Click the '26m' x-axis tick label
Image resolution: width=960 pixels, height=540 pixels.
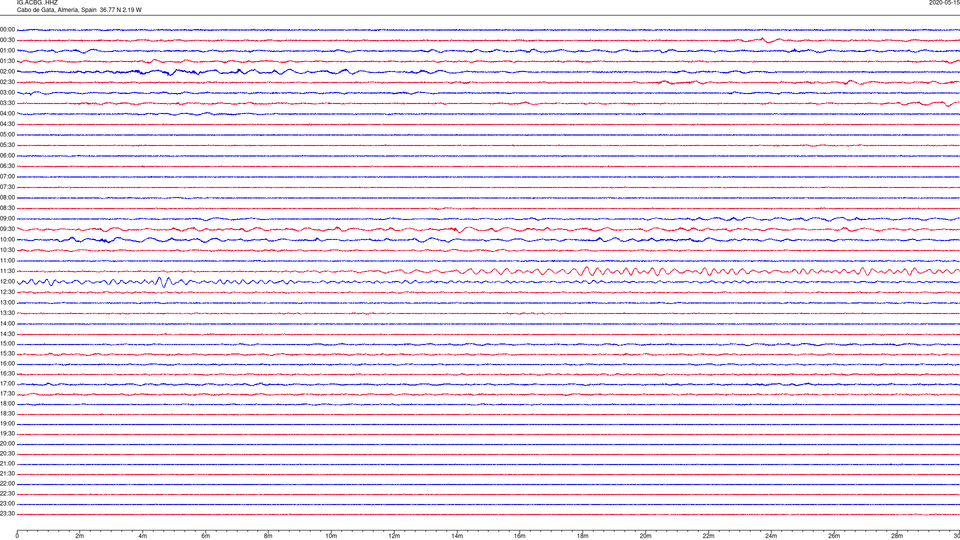coord(834,536)
